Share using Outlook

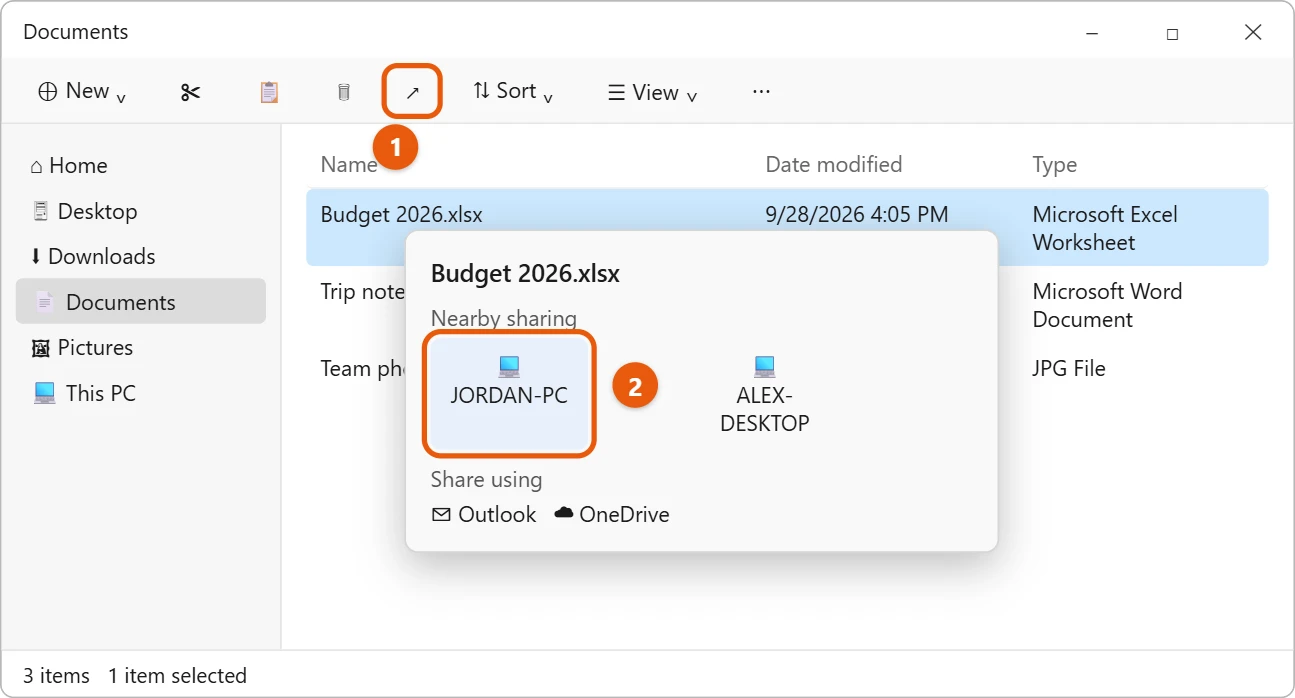pyautogui.click(x=484, y=515)
